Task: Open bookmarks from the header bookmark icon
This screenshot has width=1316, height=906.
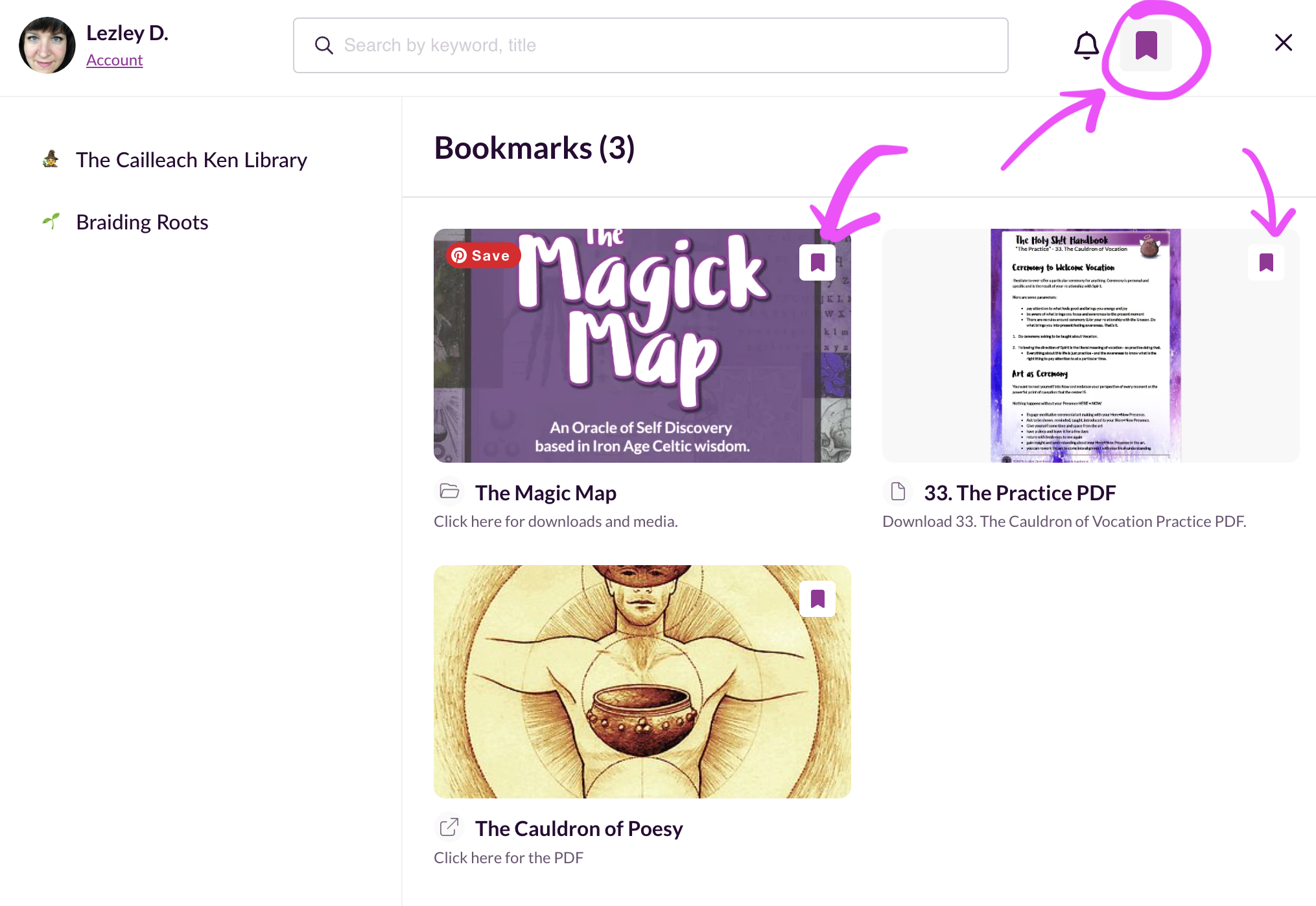Action: (1146, 45)
